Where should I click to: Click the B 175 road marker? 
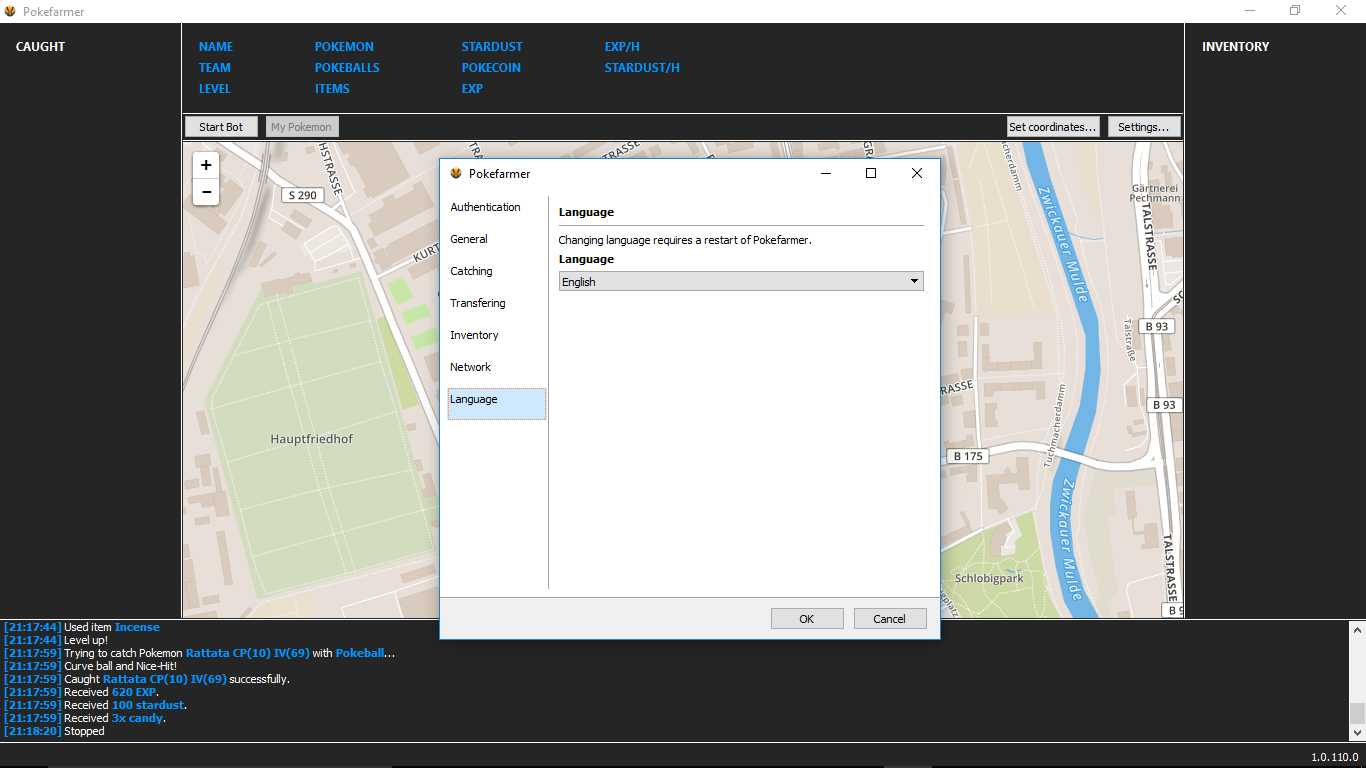coord(968,456)
